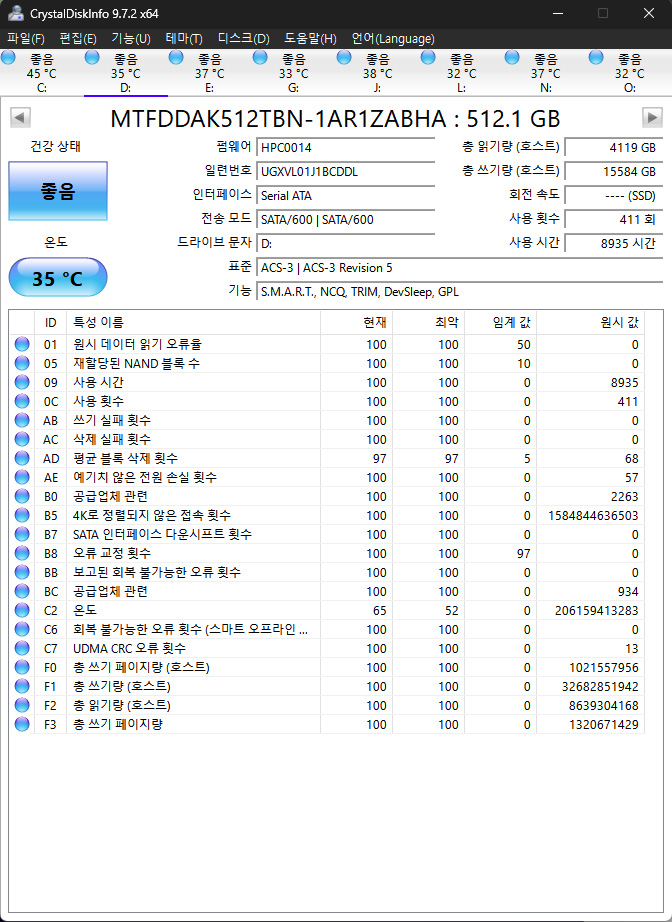Select row 총 읽기량 (호스트) F2
Viewport: 672px width, 922px height.
pyautogui.click(x=327, y=705)
